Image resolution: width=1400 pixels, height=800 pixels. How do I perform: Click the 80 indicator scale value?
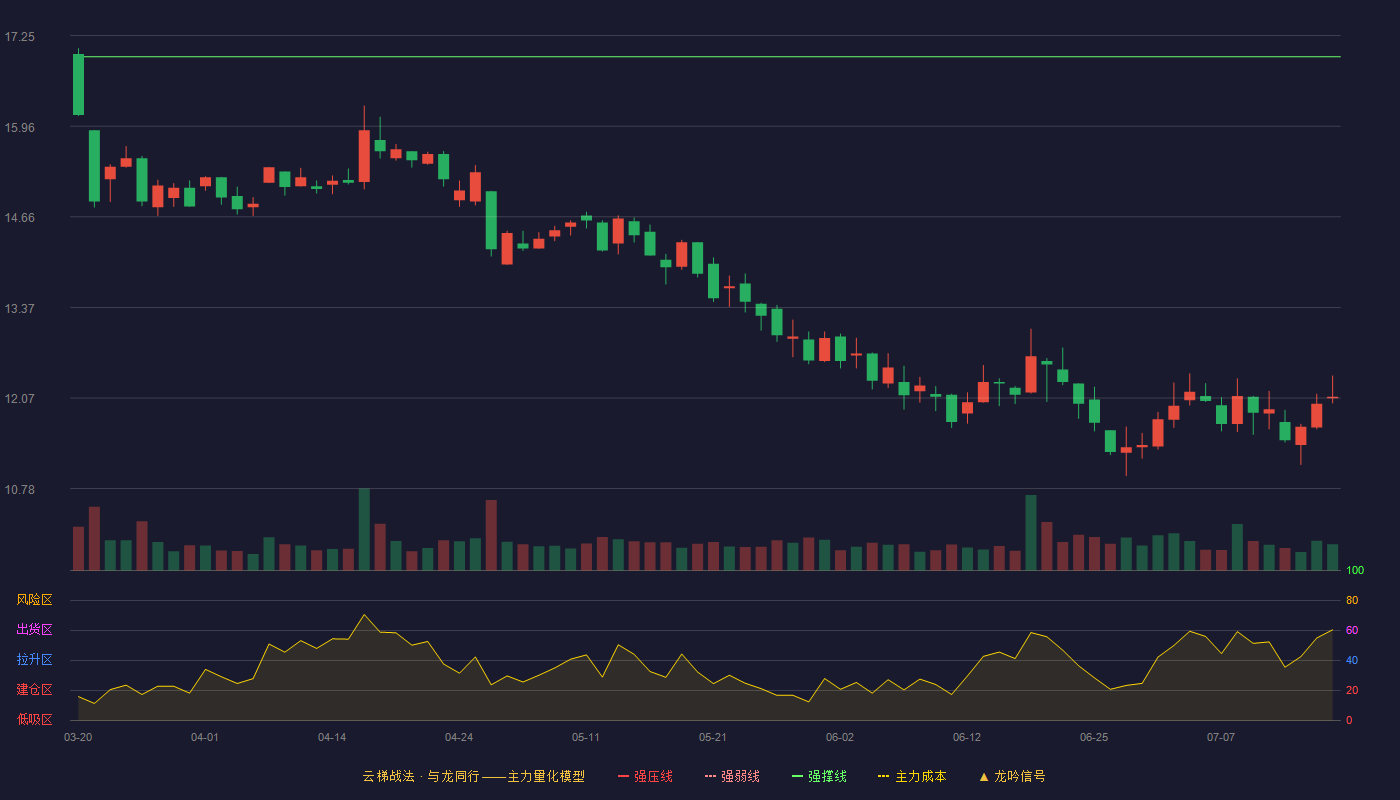click(1352, 600)
